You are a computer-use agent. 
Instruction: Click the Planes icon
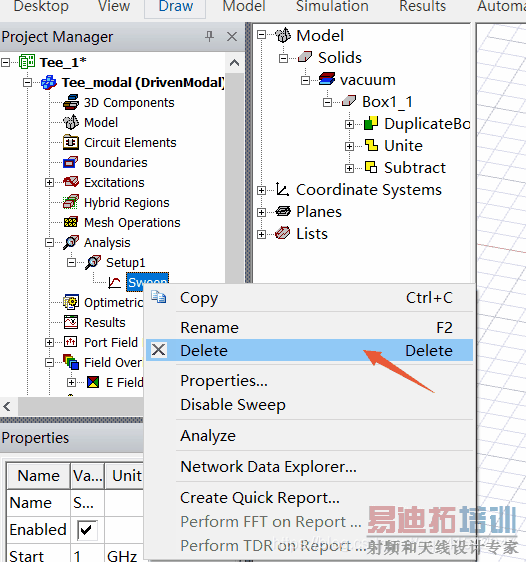(x=283, y=211)
